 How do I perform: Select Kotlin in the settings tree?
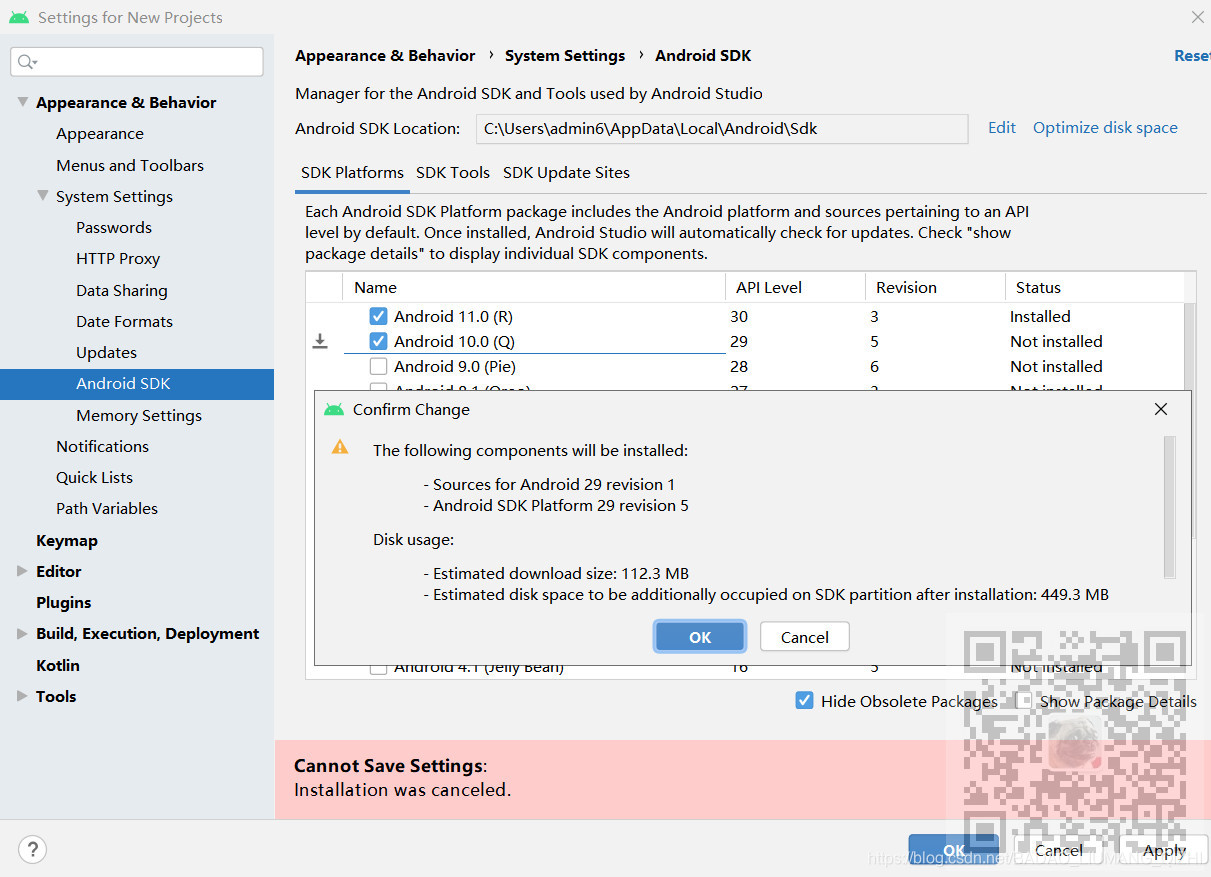pyautogui.click(x=58, y=665)
